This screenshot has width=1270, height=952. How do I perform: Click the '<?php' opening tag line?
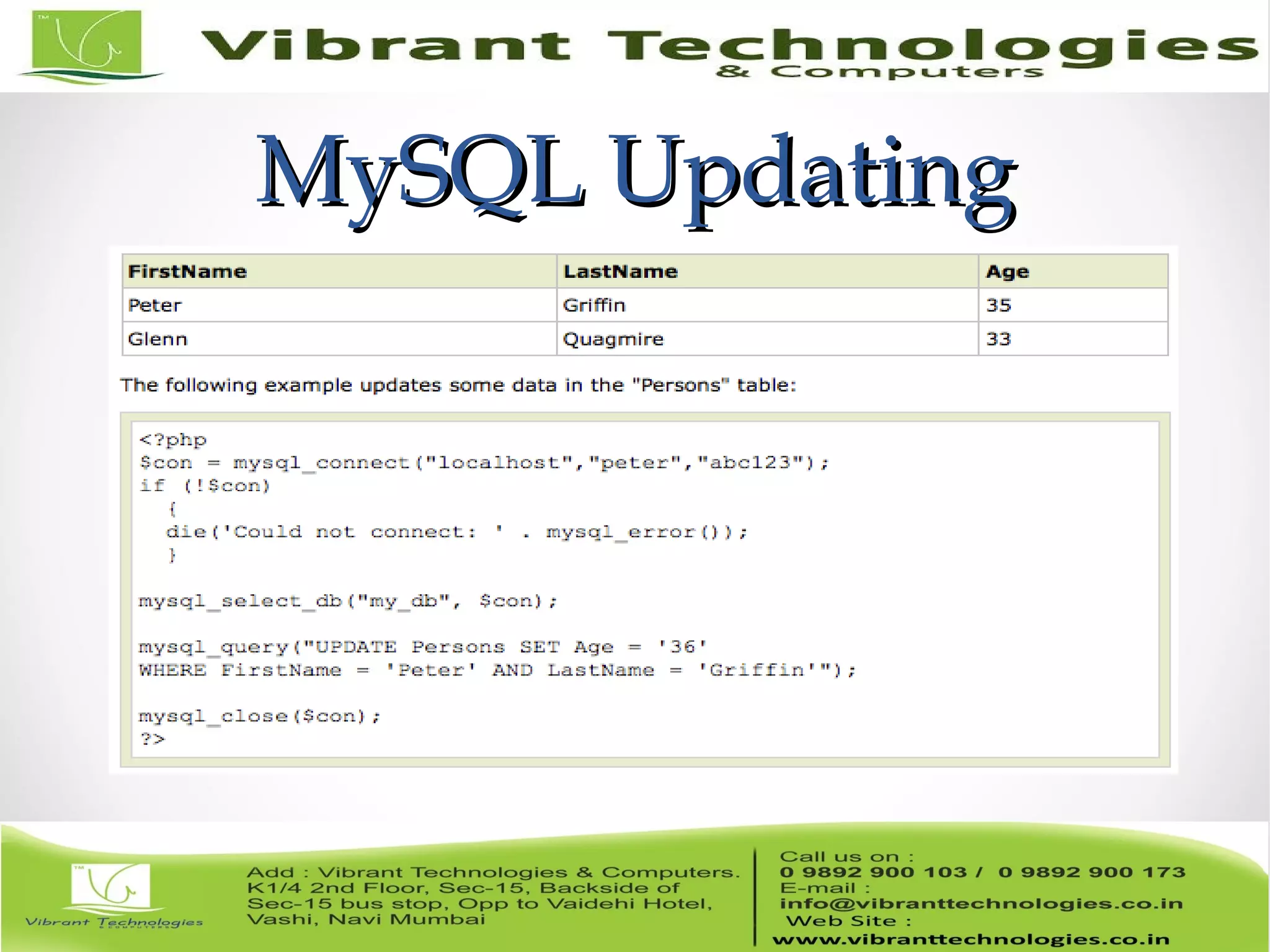point(173,440)
